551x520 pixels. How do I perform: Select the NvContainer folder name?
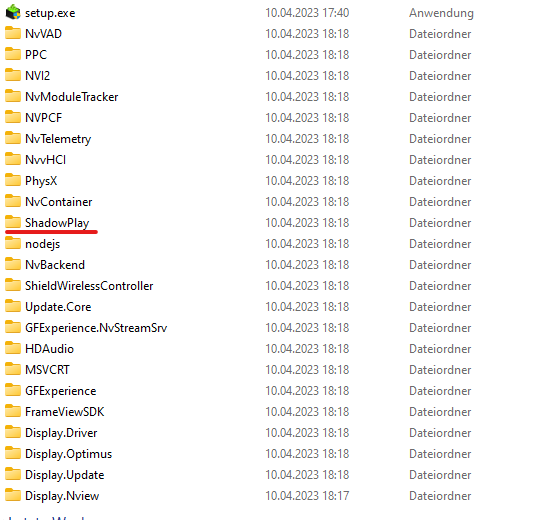[59, 202]
